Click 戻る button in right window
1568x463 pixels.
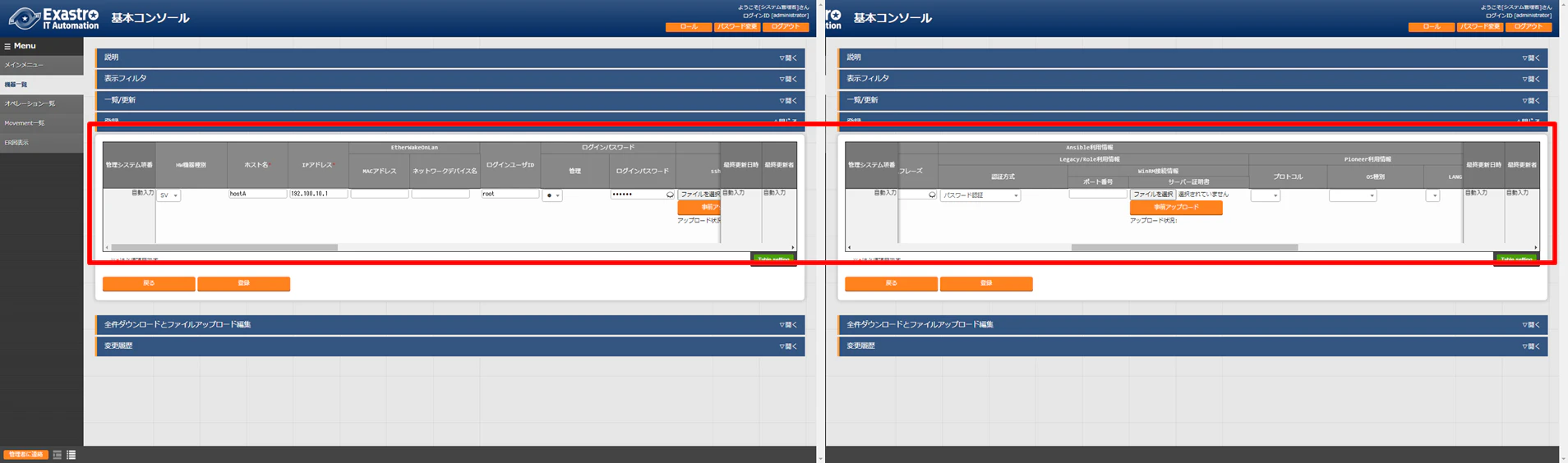click(892, 283)
